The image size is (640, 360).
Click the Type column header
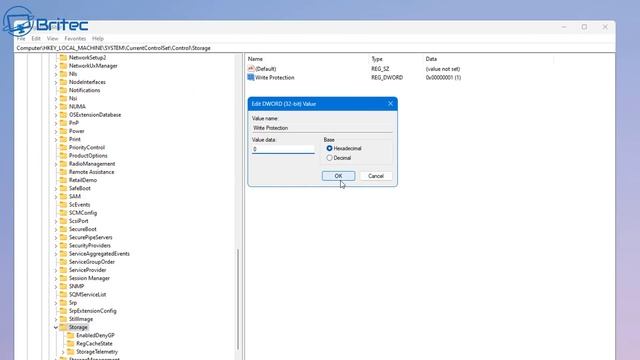377,59
